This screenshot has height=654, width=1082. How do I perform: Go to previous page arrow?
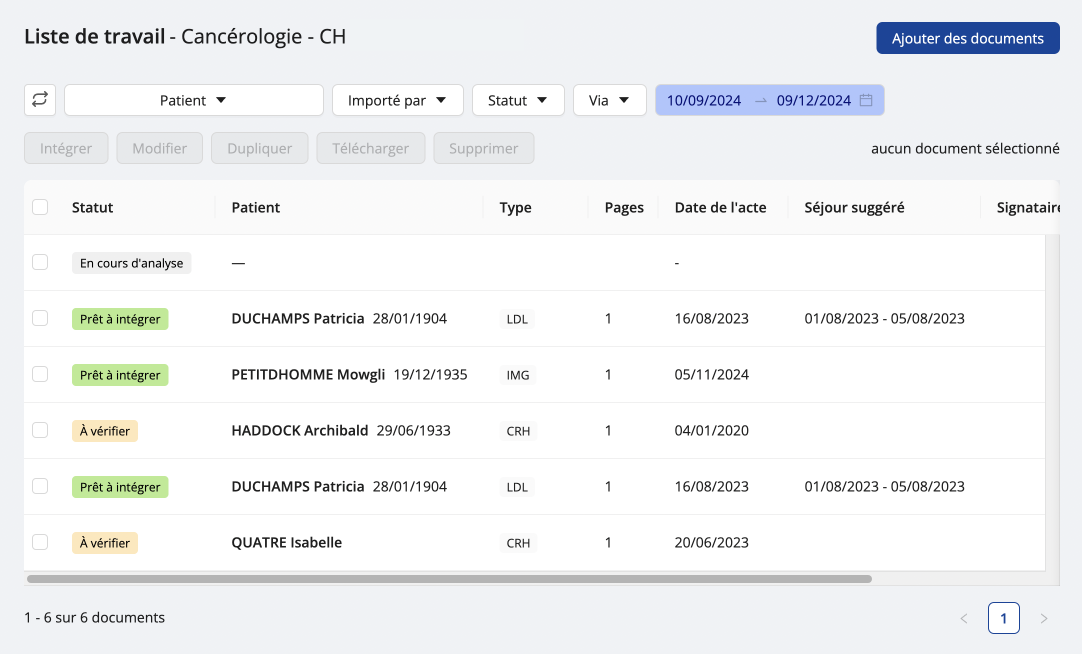(x=964, y=619)
